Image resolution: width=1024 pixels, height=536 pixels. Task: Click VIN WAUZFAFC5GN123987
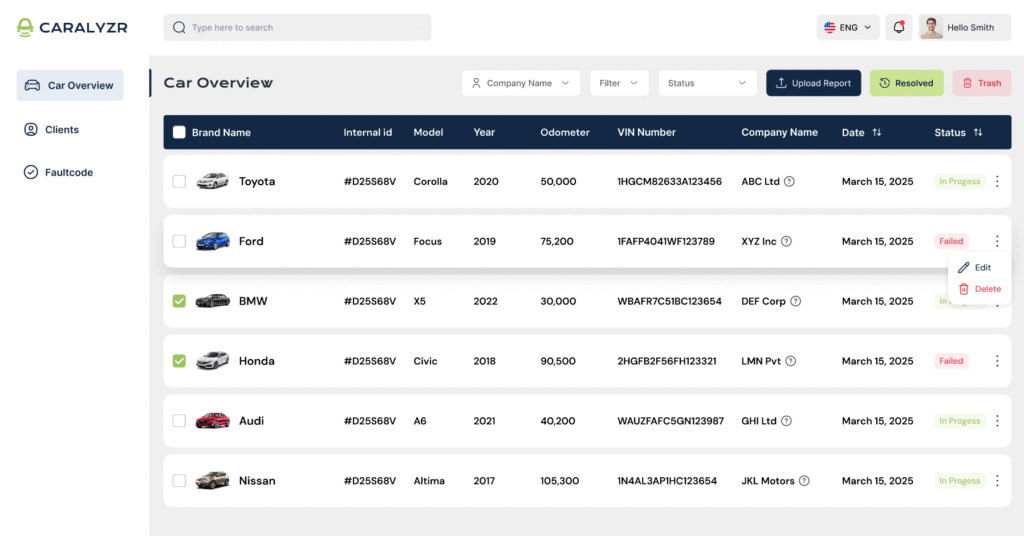[670, 421]
